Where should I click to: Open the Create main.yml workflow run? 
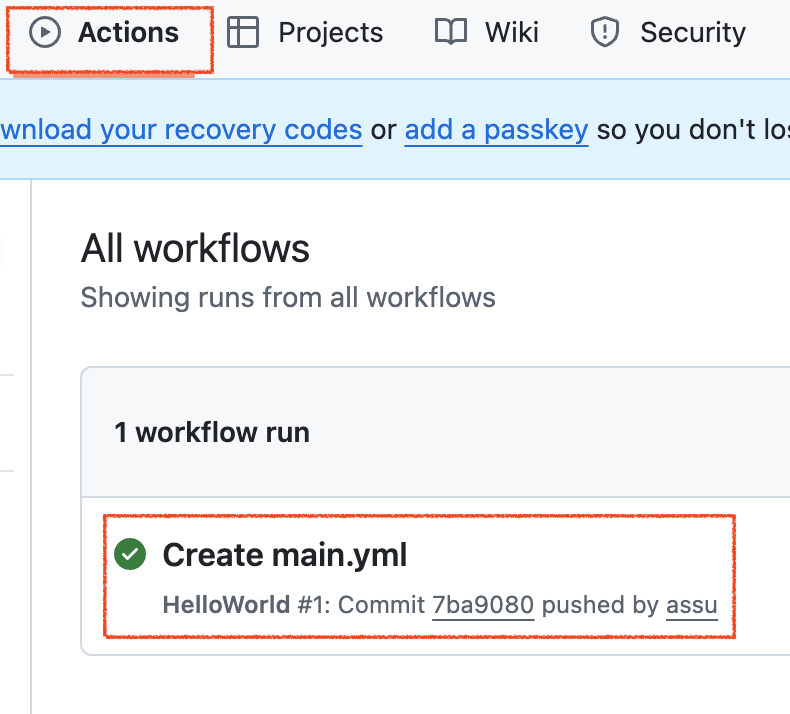pyautogui.click(x=285, y=555)
